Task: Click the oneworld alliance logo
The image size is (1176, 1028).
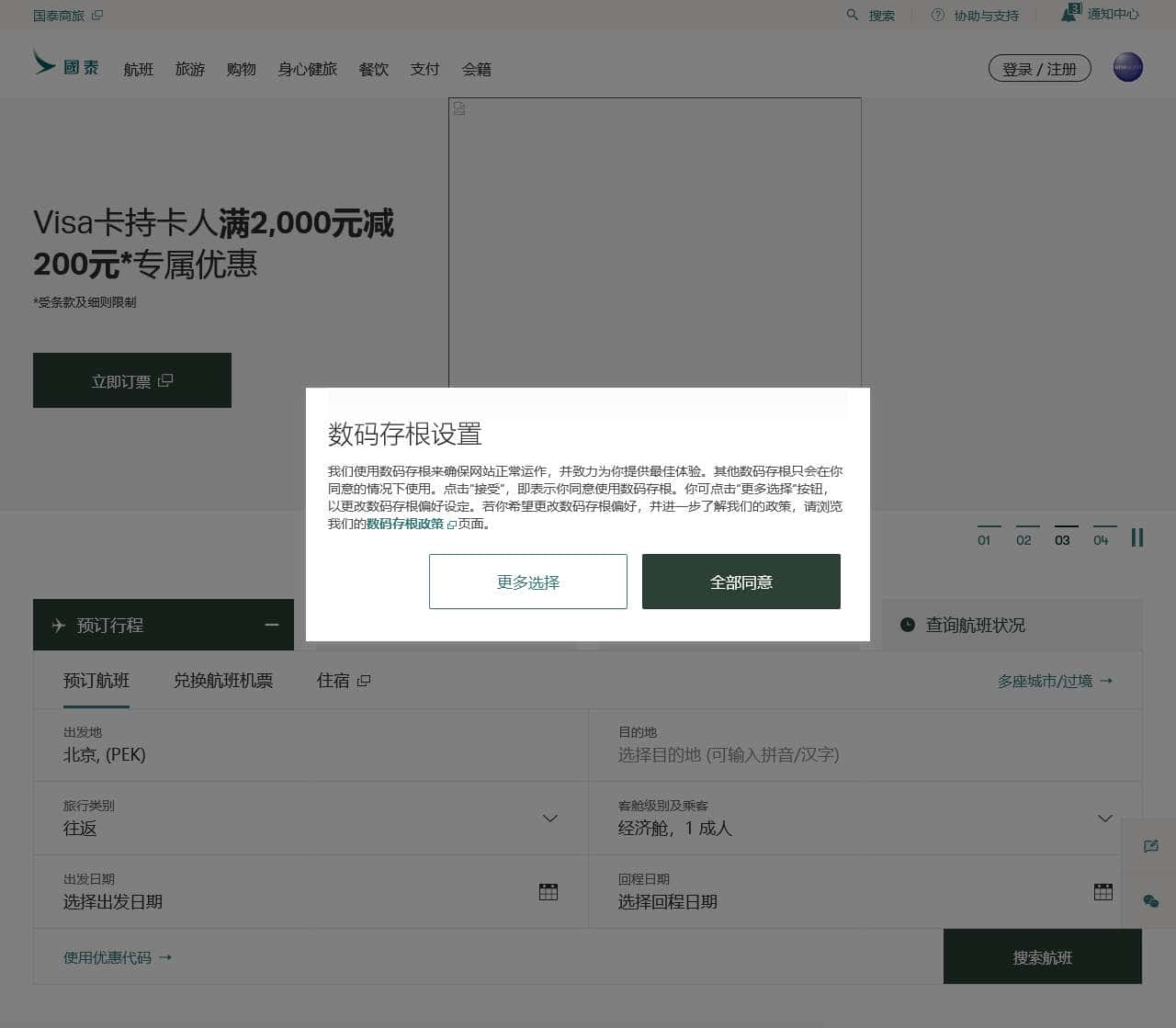Action: click(1127, 67)
